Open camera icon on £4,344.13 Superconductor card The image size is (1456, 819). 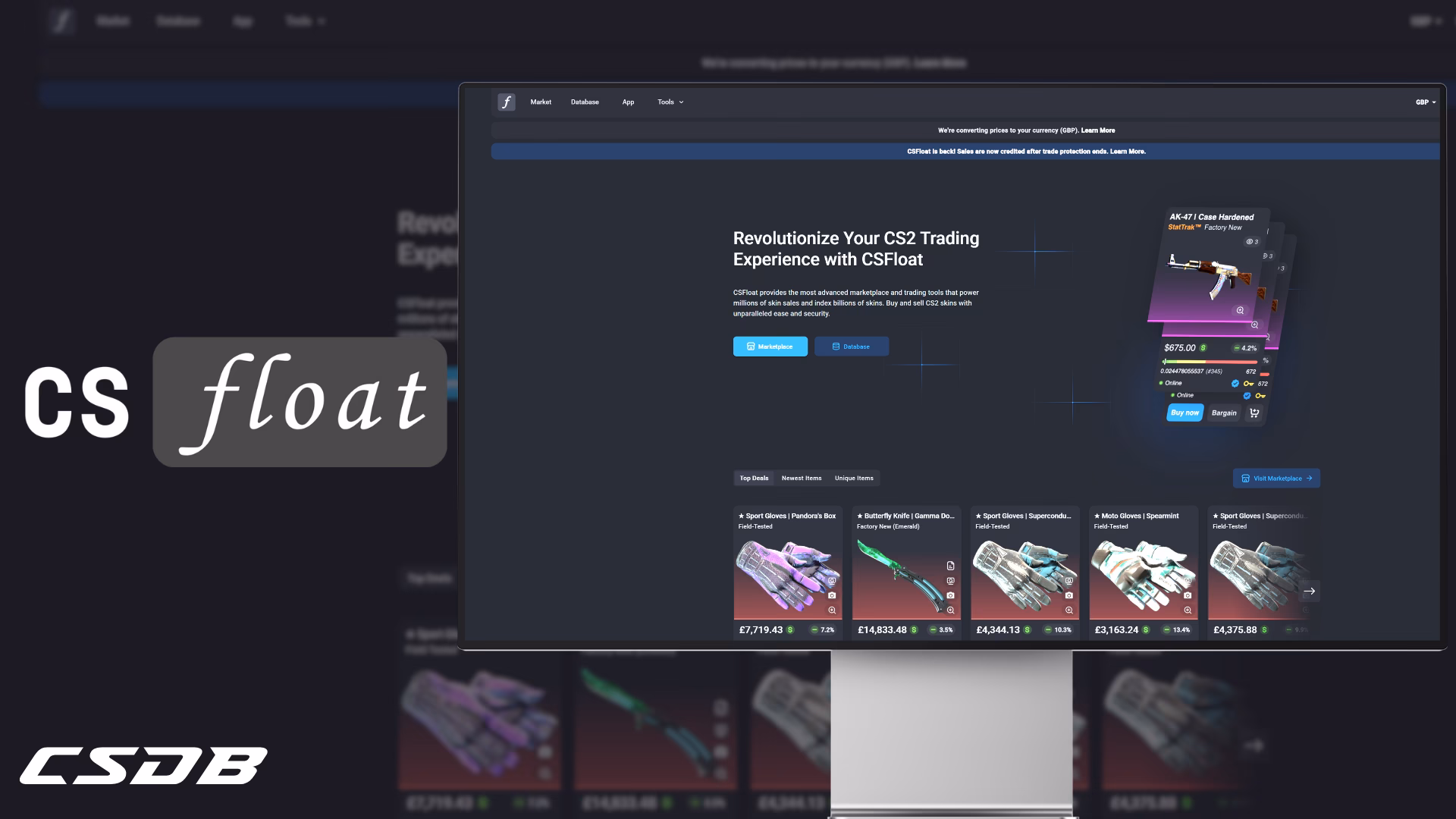click(1068, 595)
